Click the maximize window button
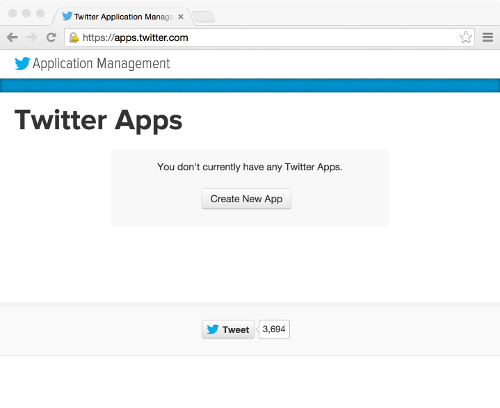 coord(40,13)
